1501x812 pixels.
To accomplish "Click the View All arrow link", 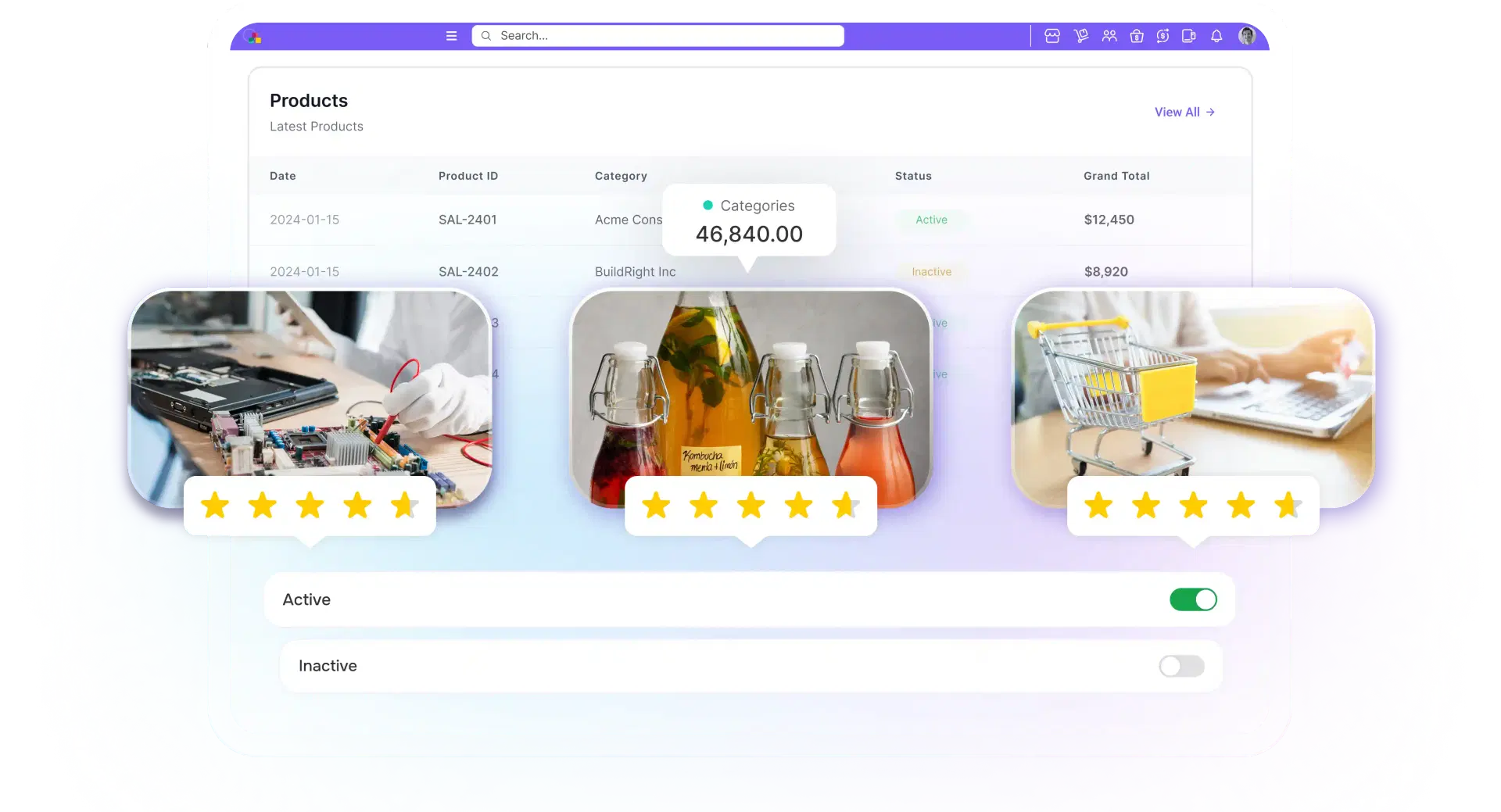I will click(x=1184, y=112).
